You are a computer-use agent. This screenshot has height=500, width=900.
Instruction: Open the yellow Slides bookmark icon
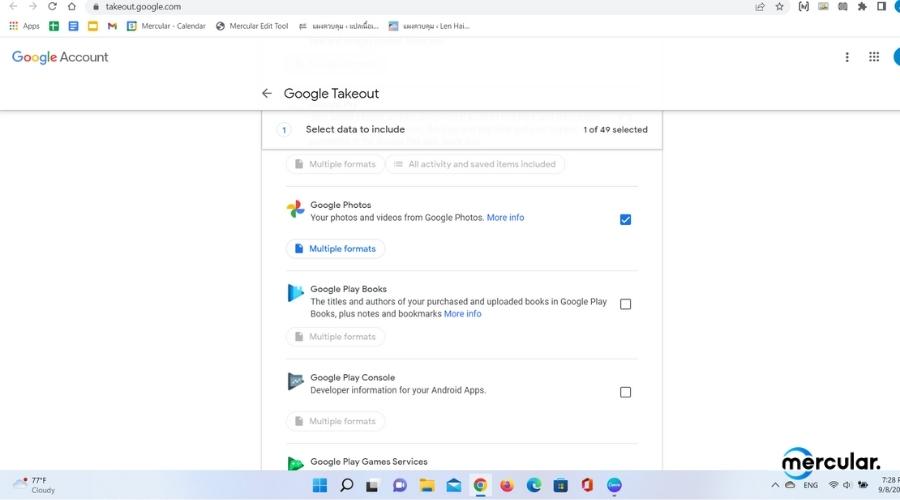point(93,26)
